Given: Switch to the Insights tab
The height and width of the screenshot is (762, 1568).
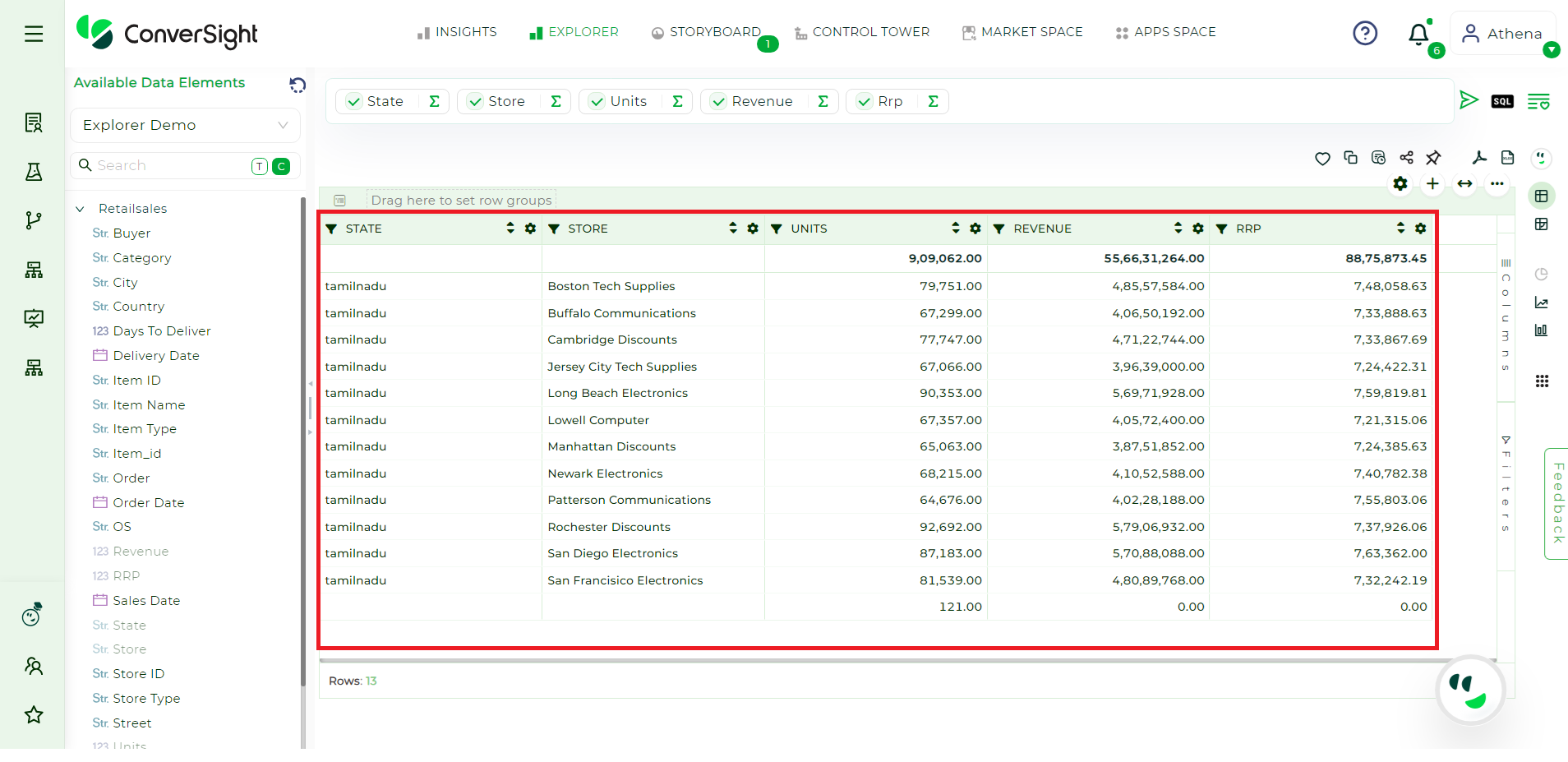Looking at the screenshot, I should pyautogui.click(x=457, y=32).
